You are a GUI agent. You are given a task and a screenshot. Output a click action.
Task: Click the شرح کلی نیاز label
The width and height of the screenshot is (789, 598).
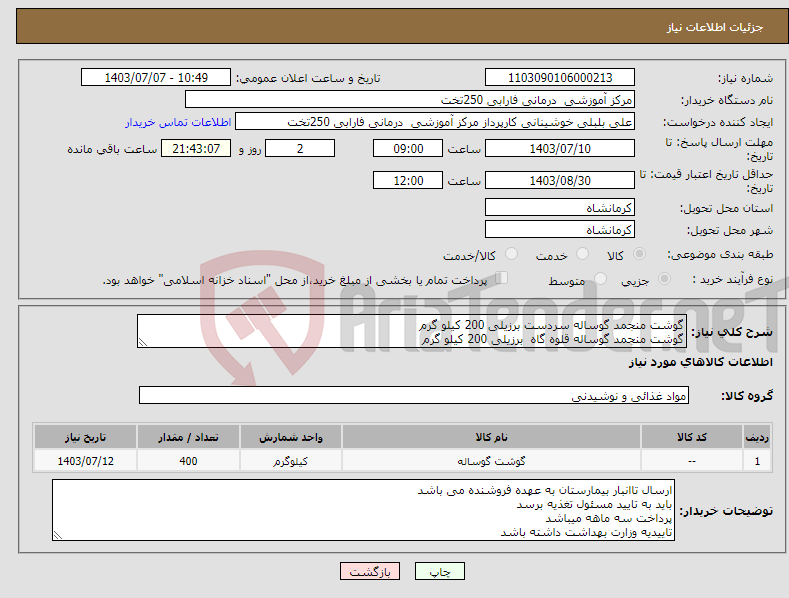point(732,332)
